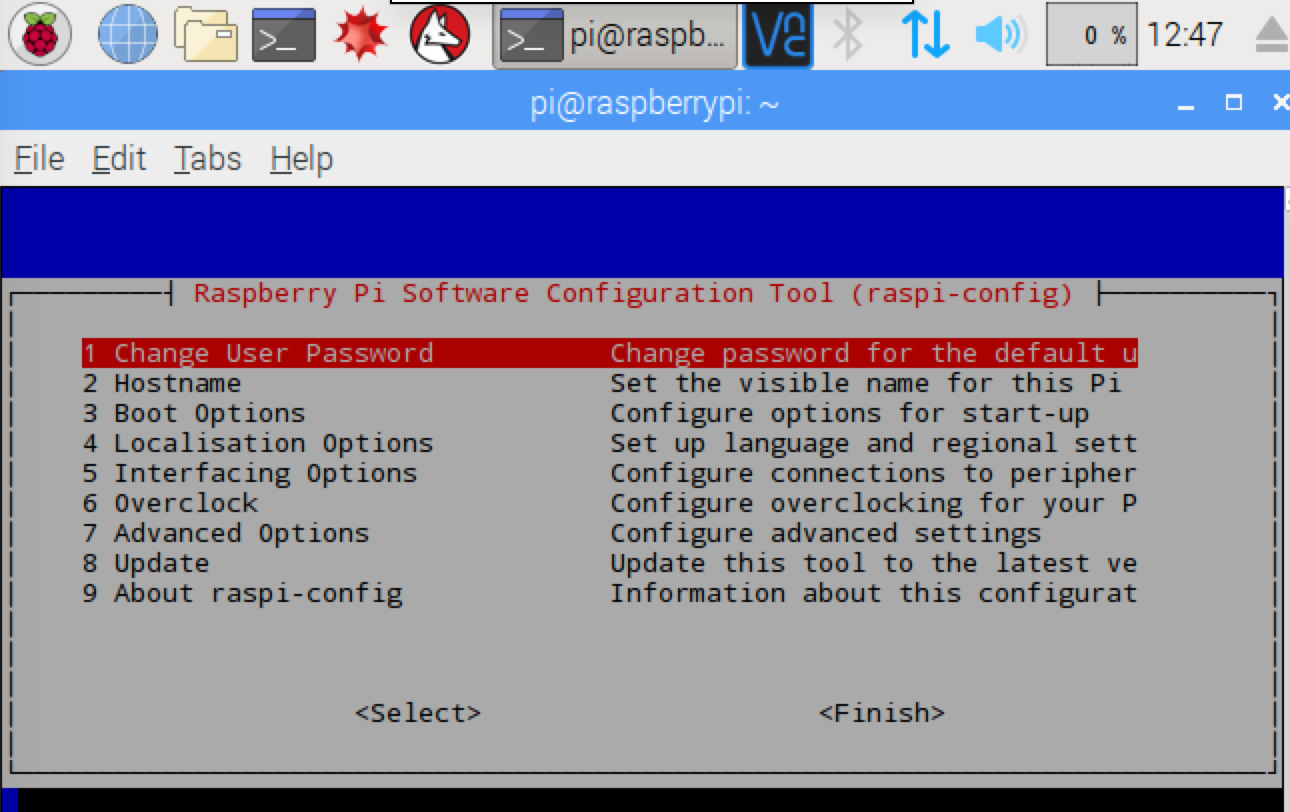Click the pi@raspberrypi: ~ window title bar

[645, 103]
